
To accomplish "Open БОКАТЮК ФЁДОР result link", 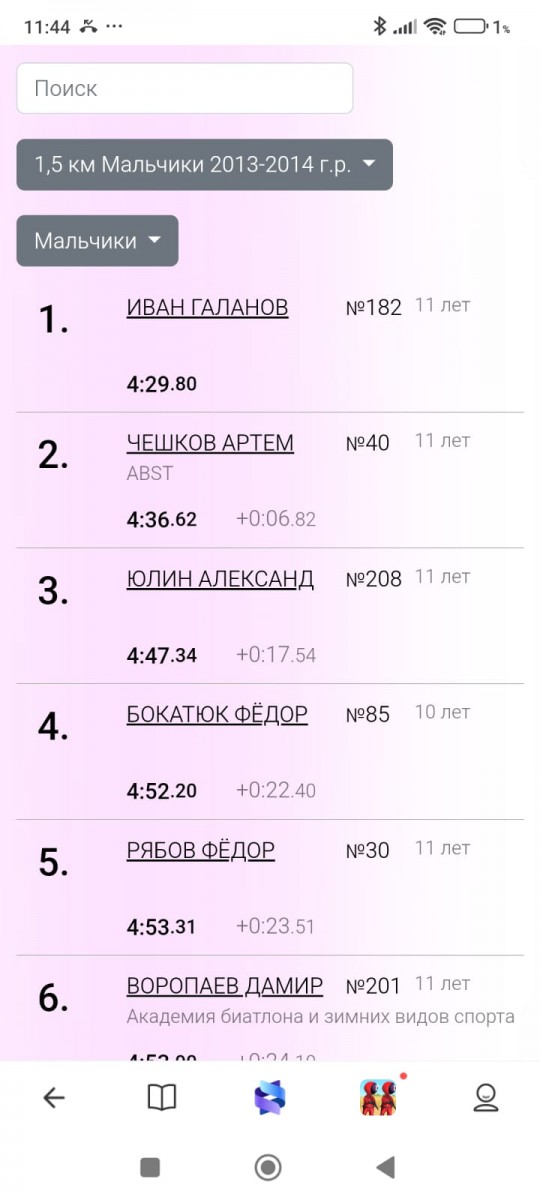I will pyautogui.click(x=217, y=715).
